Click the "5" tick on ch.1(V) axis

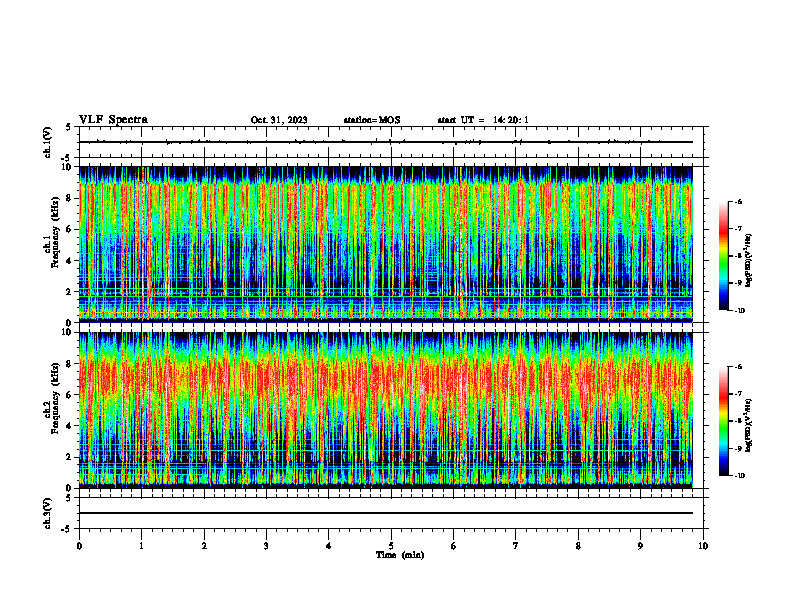tap(69, 127)
